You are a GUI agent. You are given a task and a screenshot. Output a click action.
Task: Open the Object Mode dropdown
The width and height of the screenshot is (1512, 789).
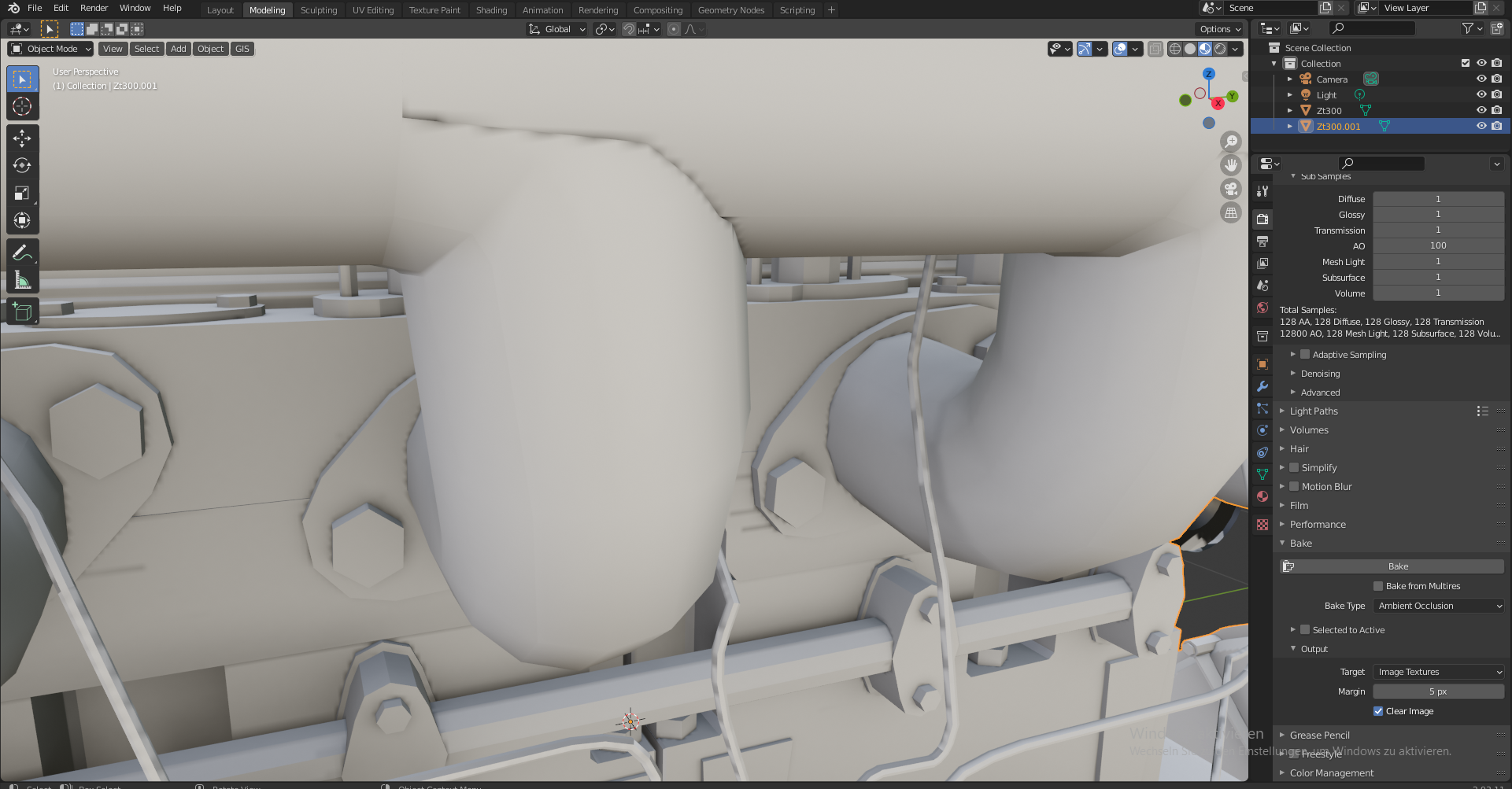(x=50, y=49)
